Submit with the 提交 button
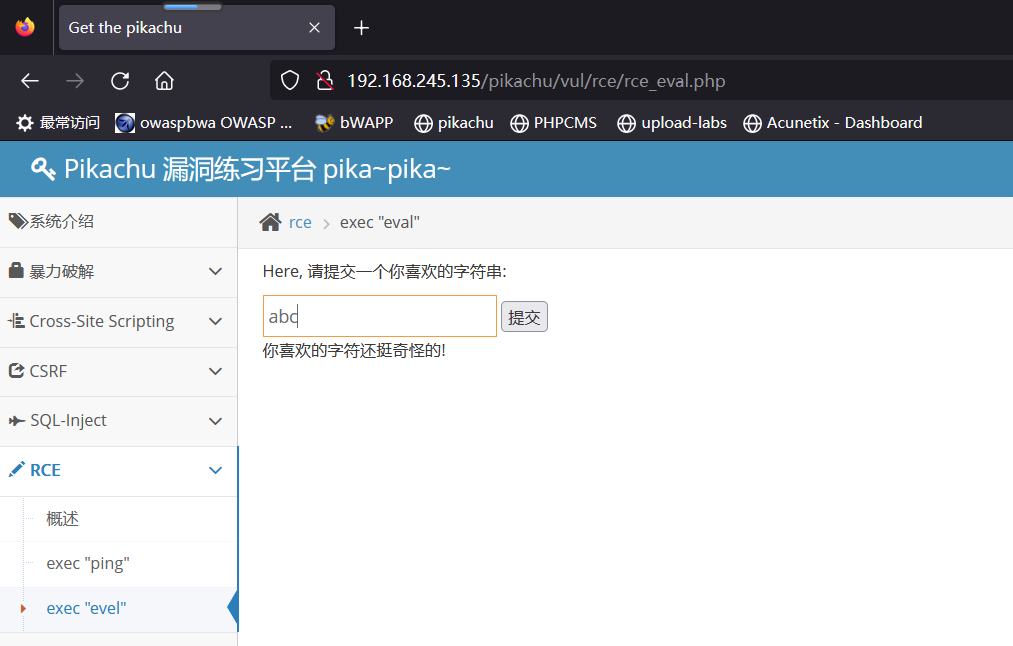 click(x=524, y=317)
